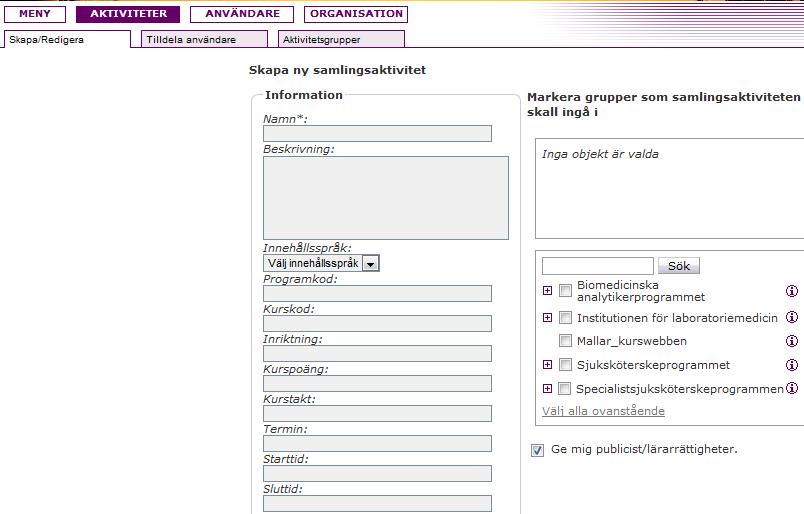Select Mallar_kurswebben label text

[632, 341]
